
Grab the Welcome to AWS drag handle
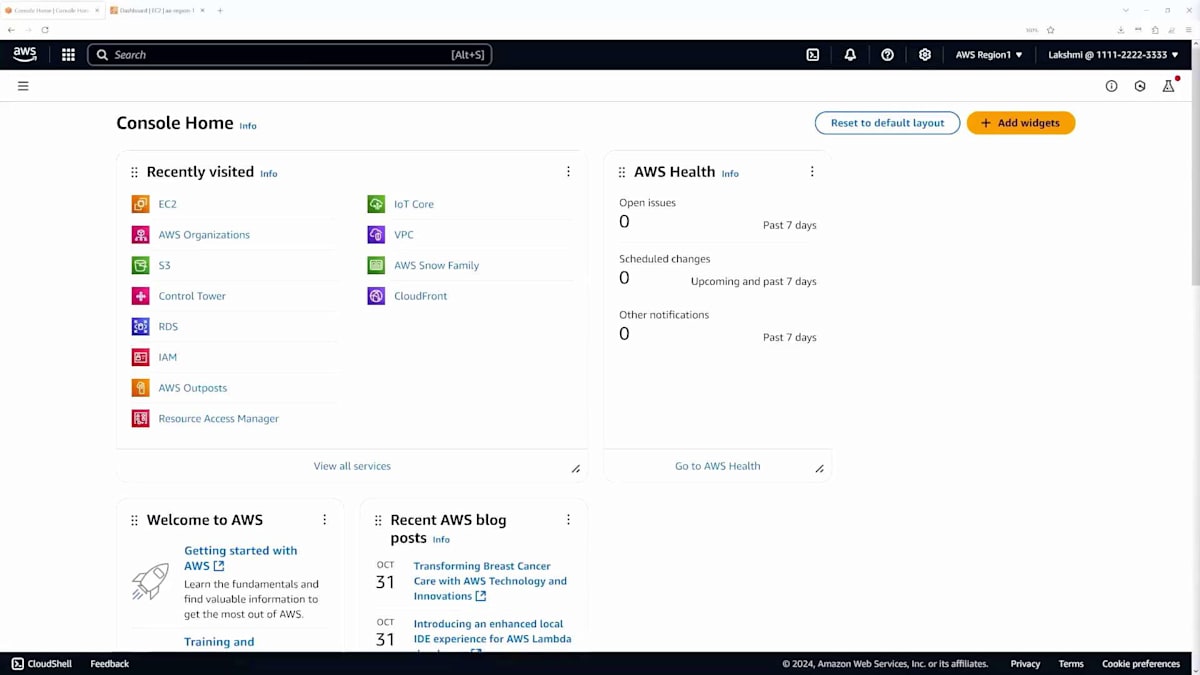coord(134,521)
